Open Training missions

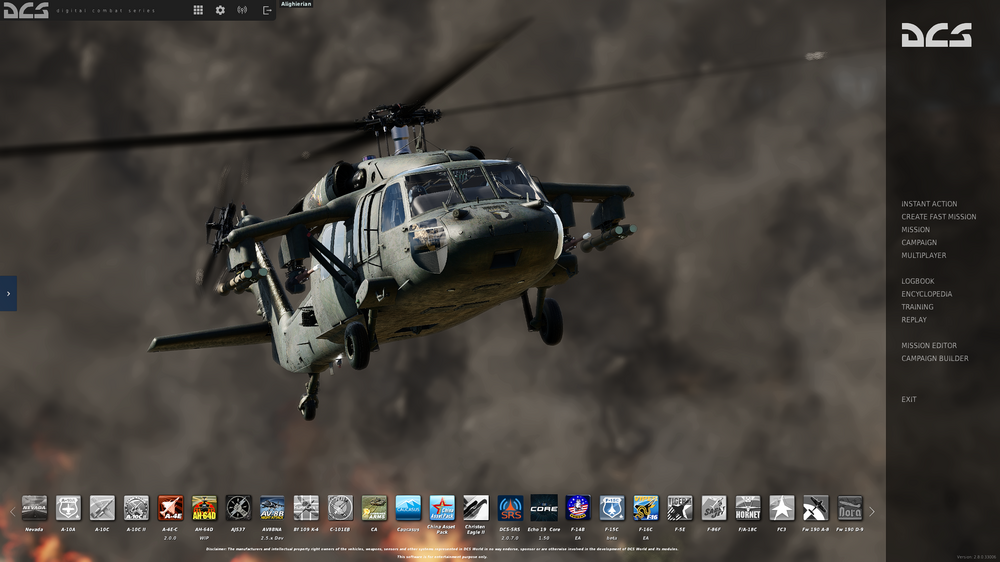[x=917, y=307]
